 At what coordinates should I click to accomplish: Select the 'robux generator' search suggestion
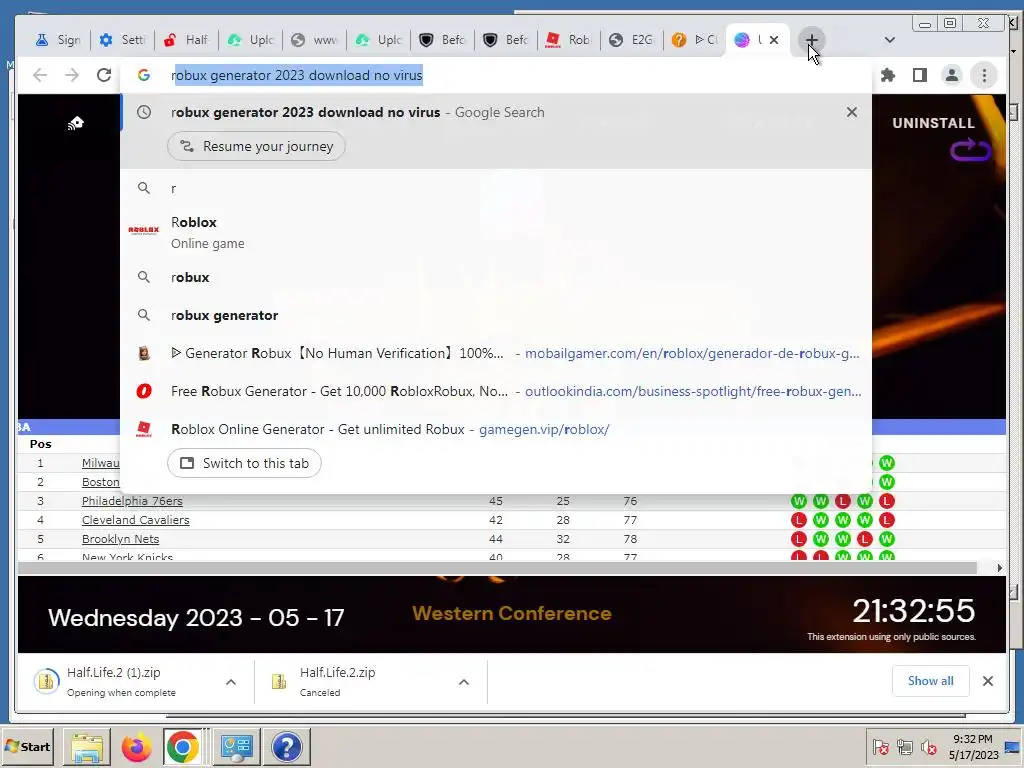click(496, 315)
